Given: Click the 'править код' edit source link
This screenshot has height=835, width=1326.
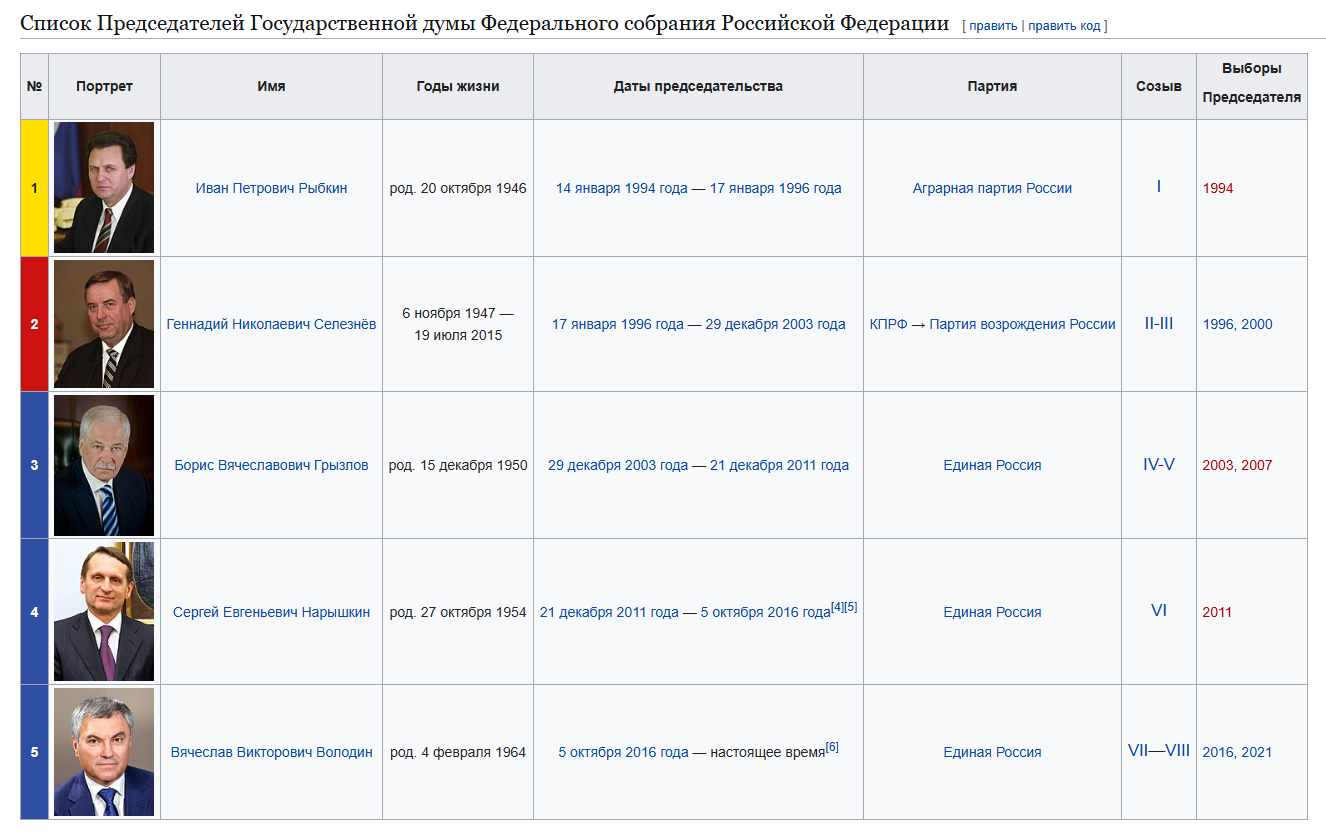Looking at the screenshot, I should pos(1064,26).
